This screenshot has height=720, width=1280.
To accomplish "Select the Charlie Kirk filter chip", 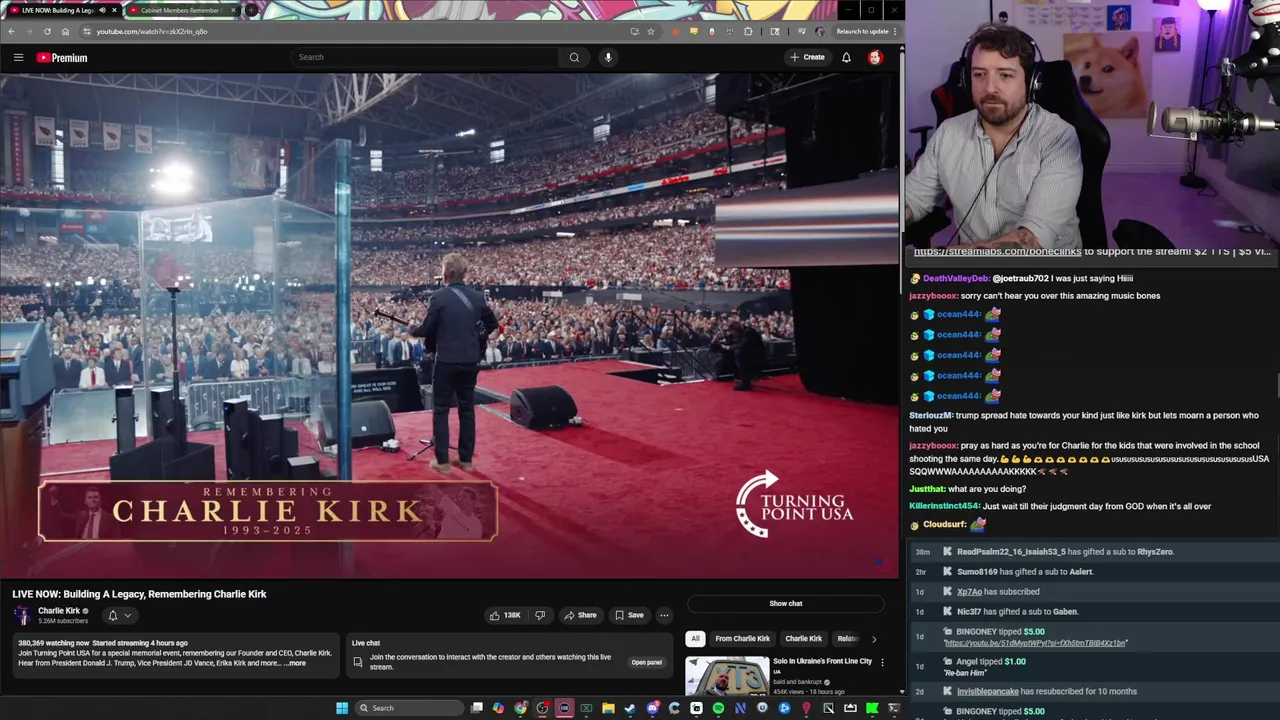I will click(x=803, y=638).
